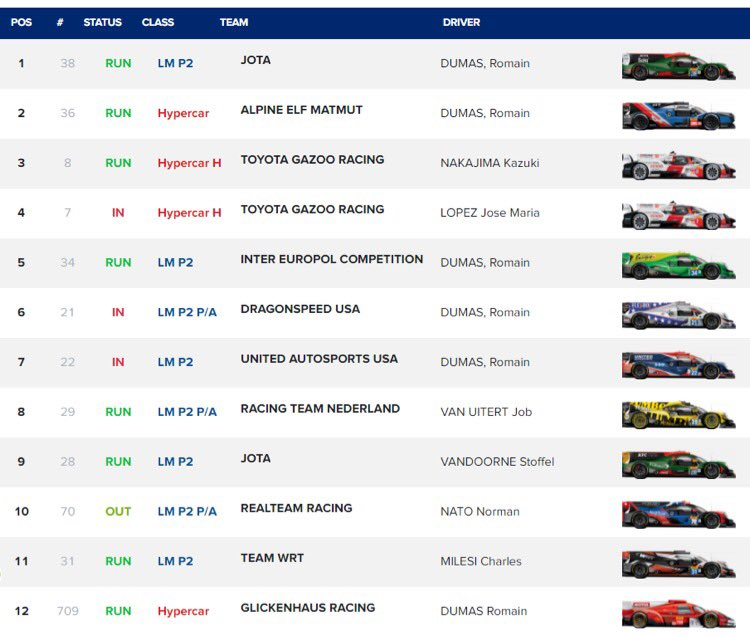Select driver VANDOORNE Stoffel

pyautogui.click(x=497, y=461)
